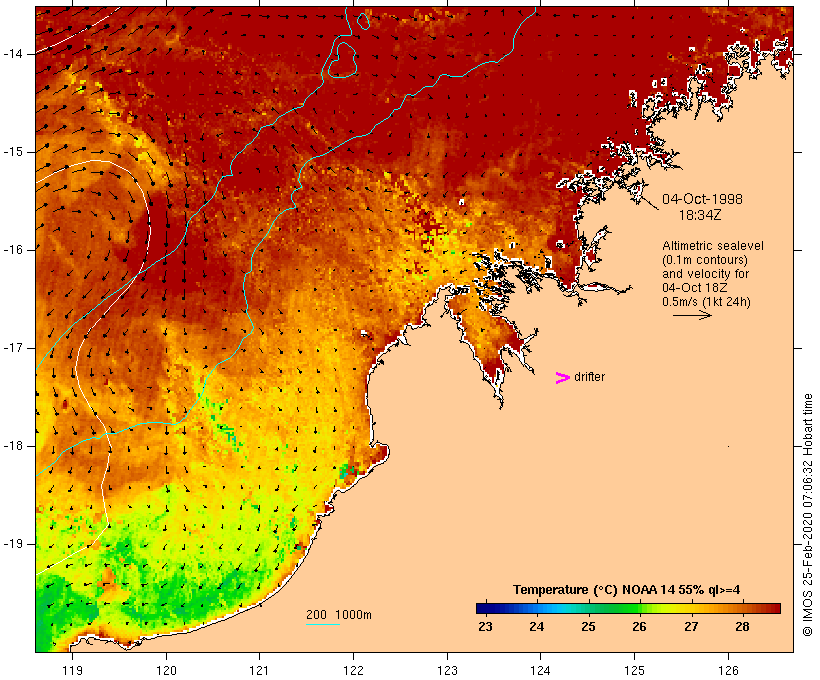Viewport: 820px width, 680px height.
Task: Click the colorbar value label 26
Action: (639, 626)
